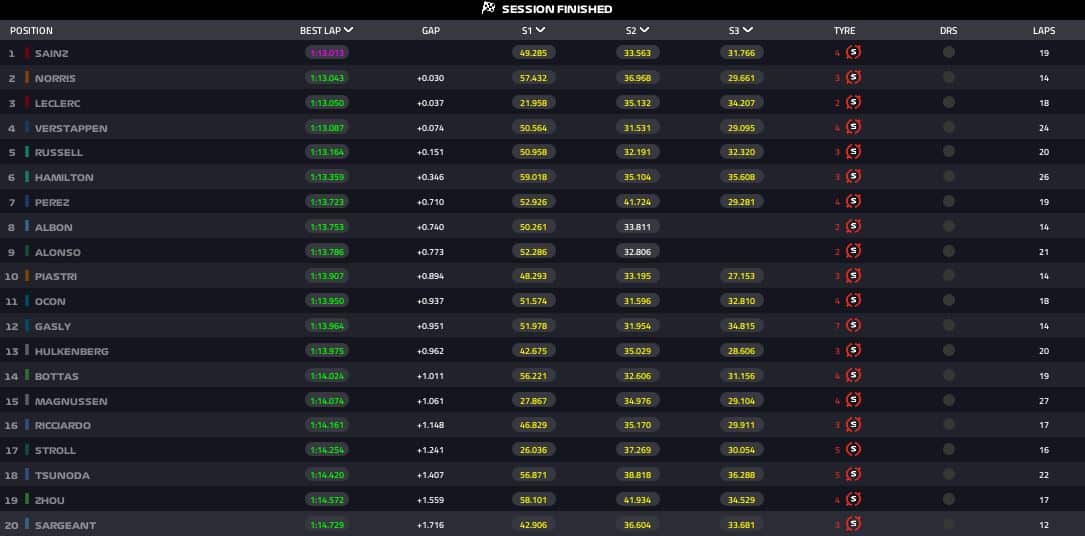1085x536 pixels.
Task: Click Norris's team colour bar
Action: point(27,77)
